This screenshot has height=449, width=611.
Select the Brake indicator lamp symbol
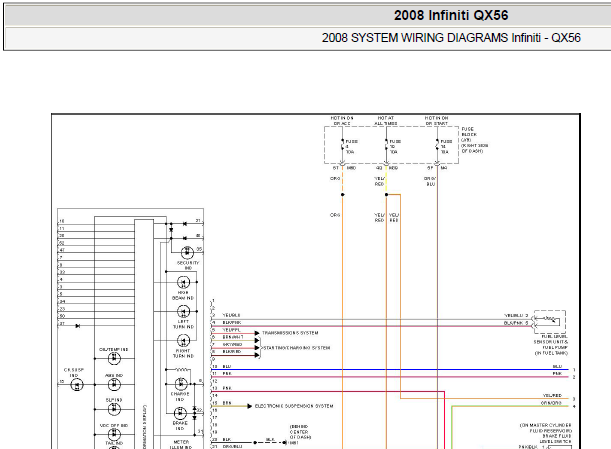[180, 413]
